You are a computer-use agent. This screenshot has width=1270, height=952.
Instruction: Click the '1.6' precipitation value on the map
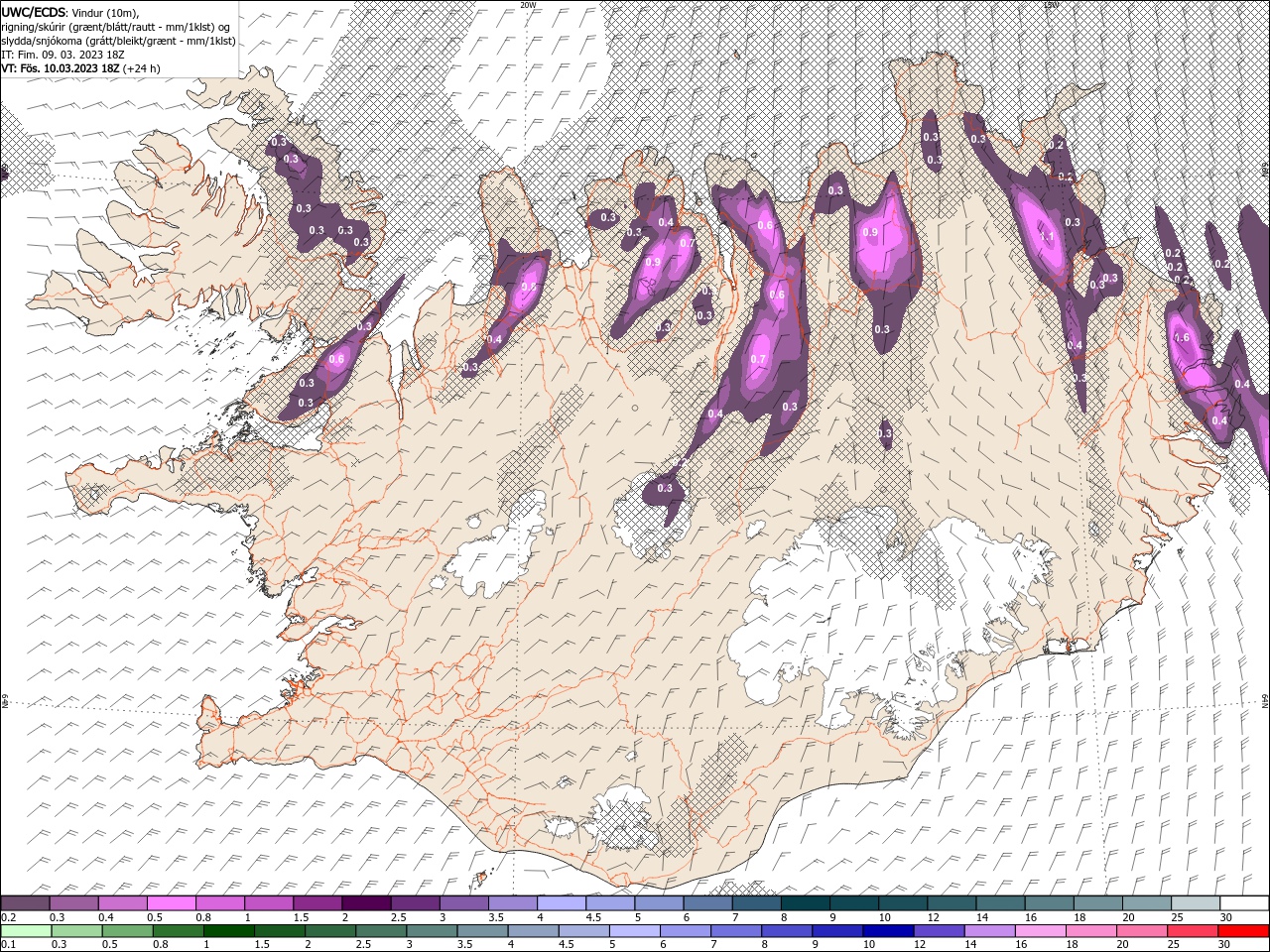pos(1181,338)
